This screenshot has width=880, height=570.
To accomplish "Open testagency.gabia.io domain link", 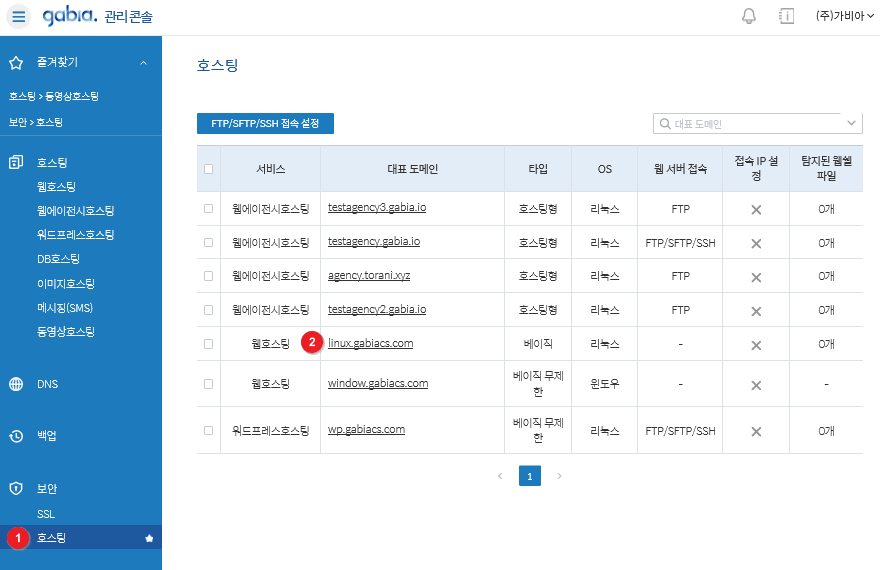I will tap(374, 241).
